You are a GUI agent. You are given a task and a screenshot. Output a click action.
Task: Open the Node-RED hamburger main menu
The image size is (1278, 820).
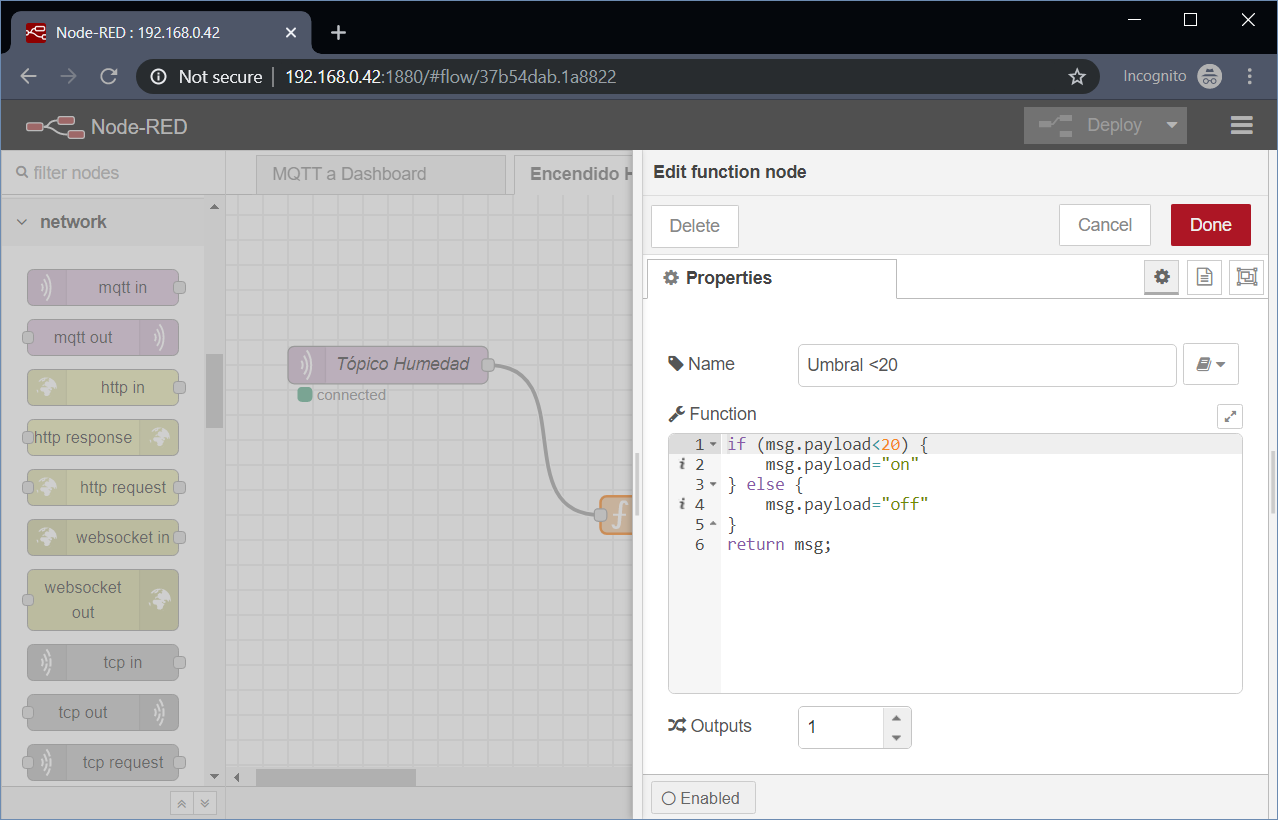pos(1242,125)
